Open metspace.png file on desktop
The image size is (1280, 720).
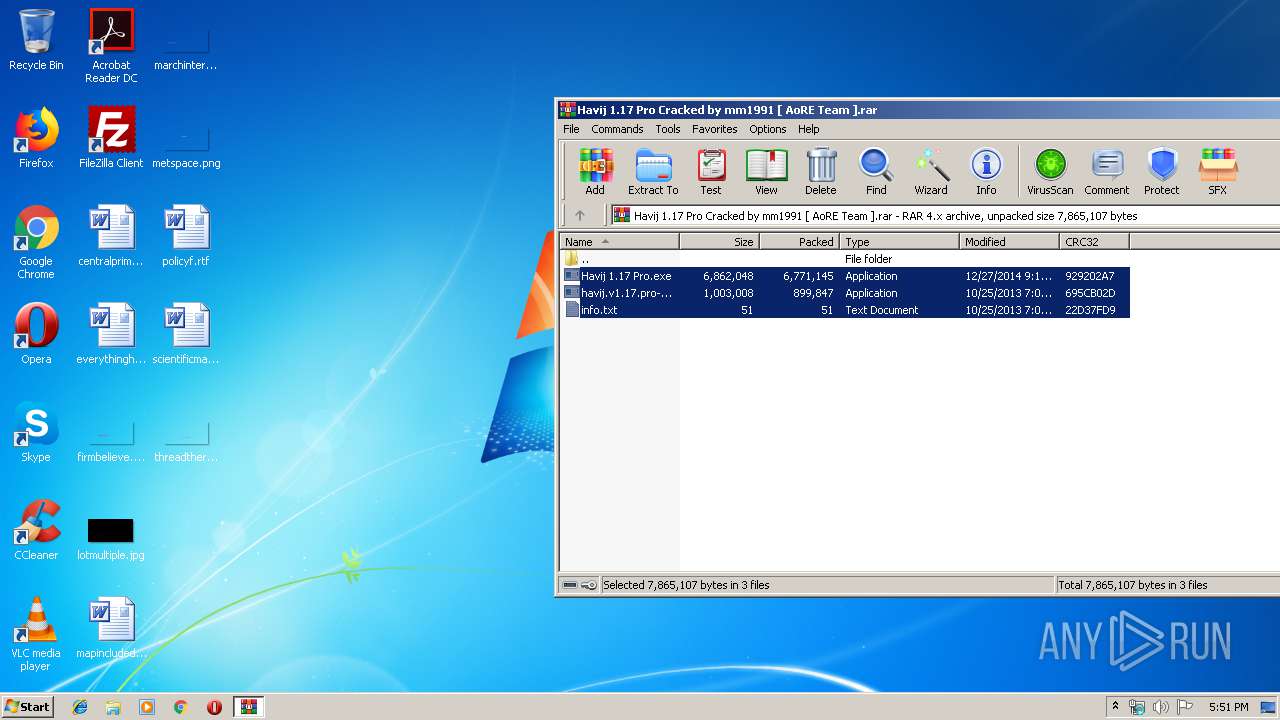[186, 145]
